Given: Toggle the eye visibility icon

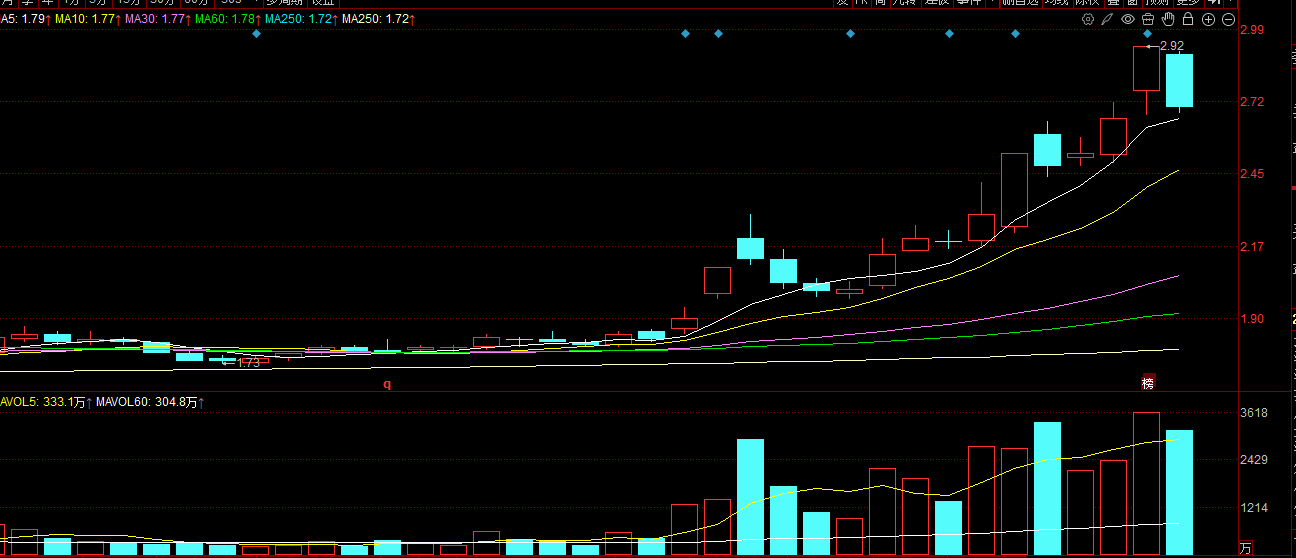Looking at the screenshot, I should (x=1128, y=20).
